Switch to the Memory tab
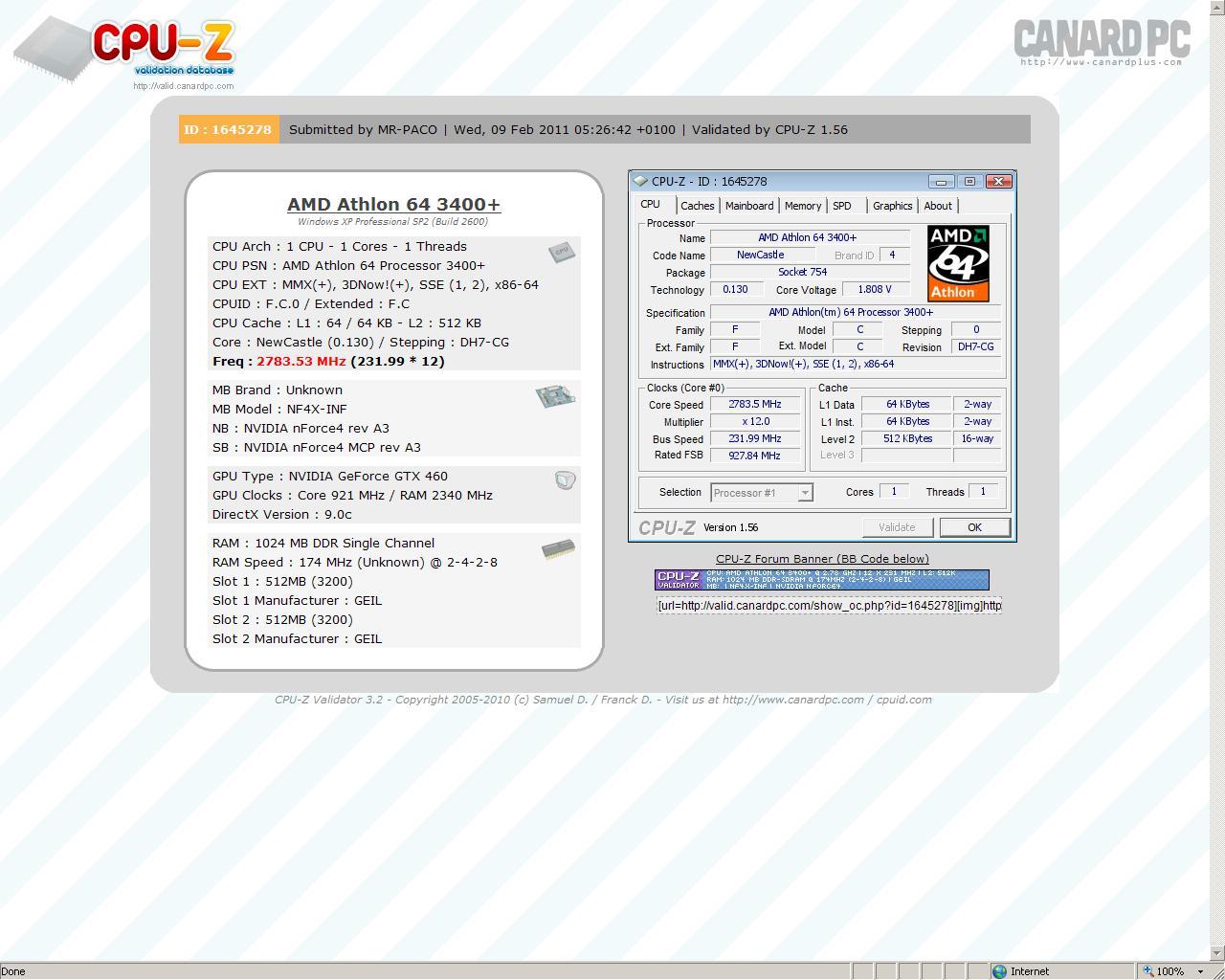Screen dimensions: 1225x980 click(803, 206)
